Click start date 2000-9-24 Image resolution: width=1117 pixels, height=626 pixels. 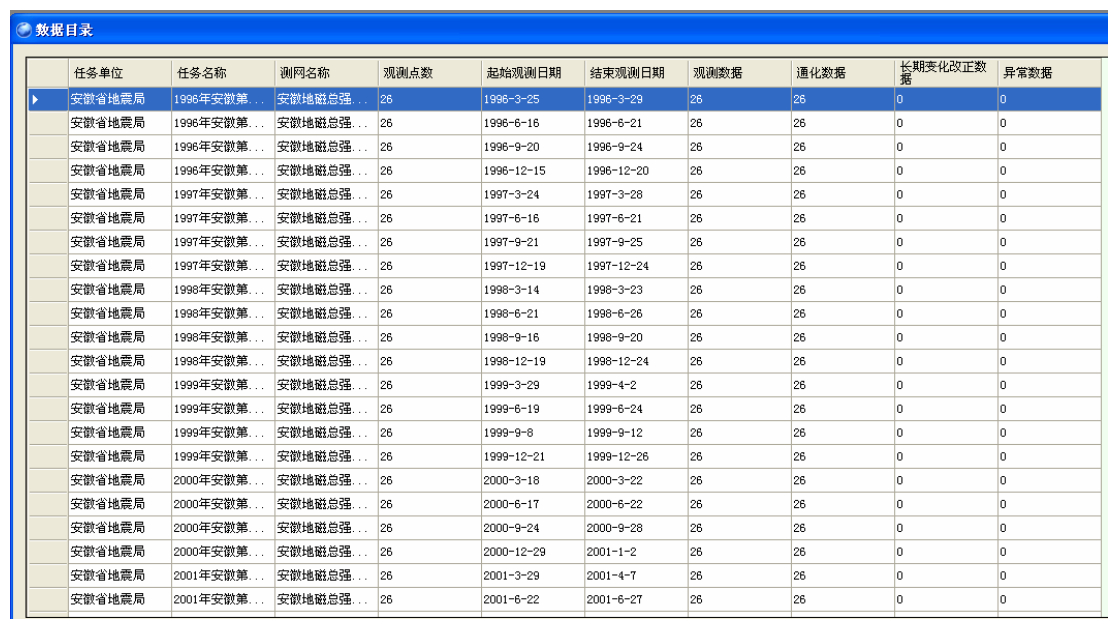coord(533,528)
